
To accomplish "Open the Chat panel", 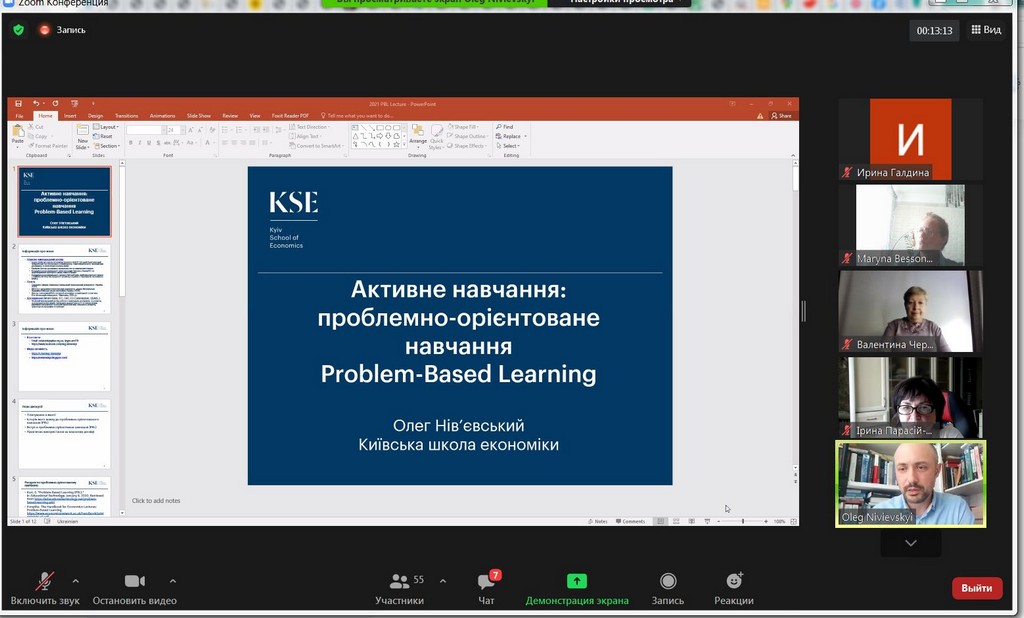I will pos(486,581).
